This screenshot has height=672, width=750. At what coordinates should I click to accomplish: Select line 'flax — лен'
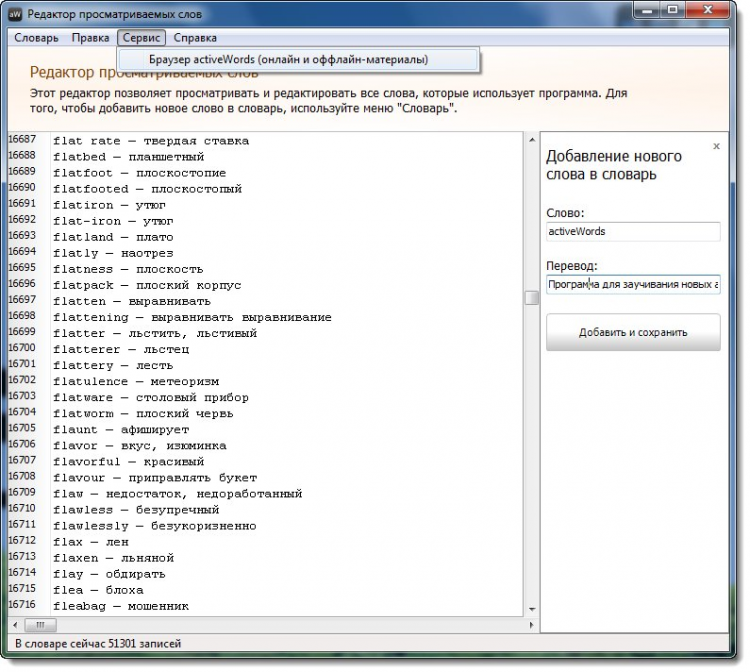click(x=90, y=542)
